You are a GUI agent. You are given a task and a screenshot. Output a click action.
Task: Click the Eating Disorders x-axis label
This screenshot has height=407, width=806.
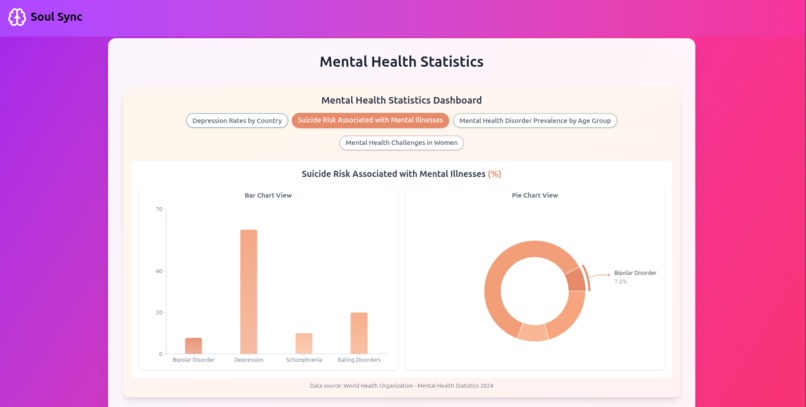tap(359, 360)
